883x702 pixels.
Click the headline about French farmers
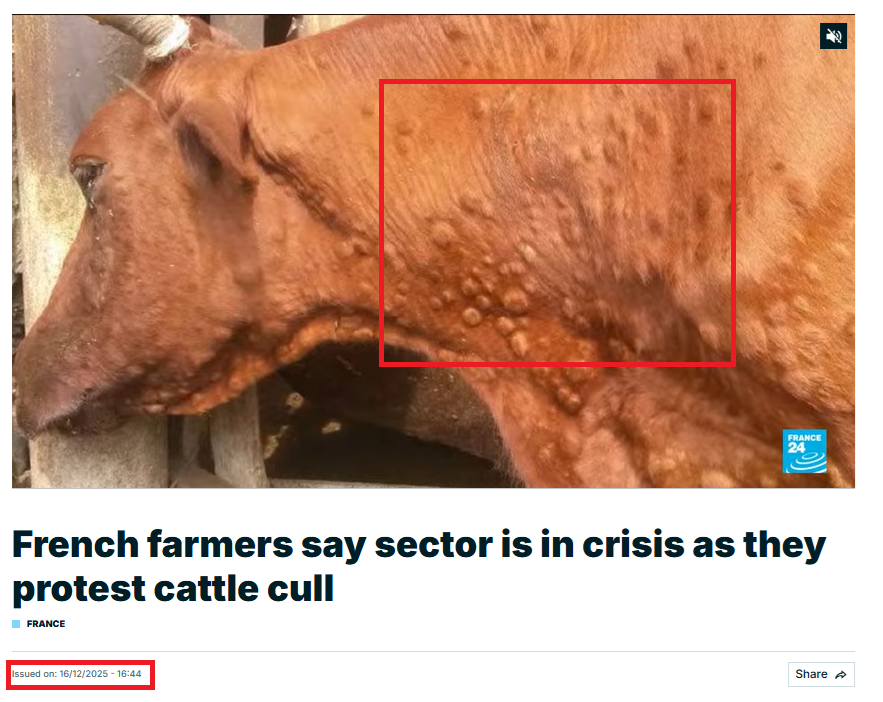pos(419,567)
